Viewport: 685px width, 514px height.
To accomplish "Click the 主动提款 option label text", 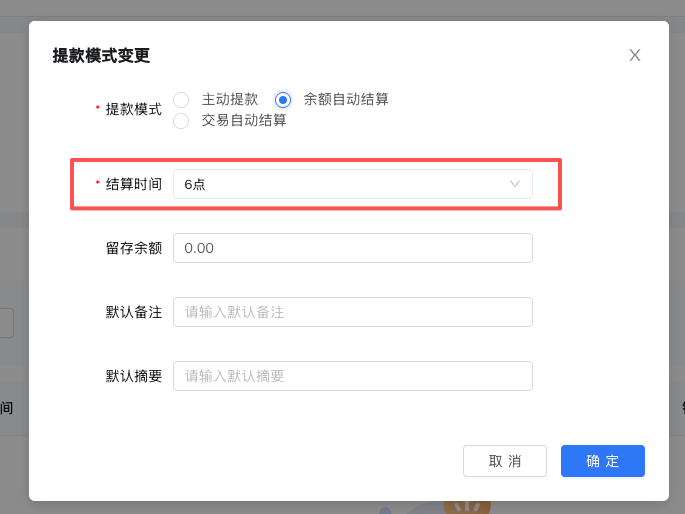I will pos(230,100).
